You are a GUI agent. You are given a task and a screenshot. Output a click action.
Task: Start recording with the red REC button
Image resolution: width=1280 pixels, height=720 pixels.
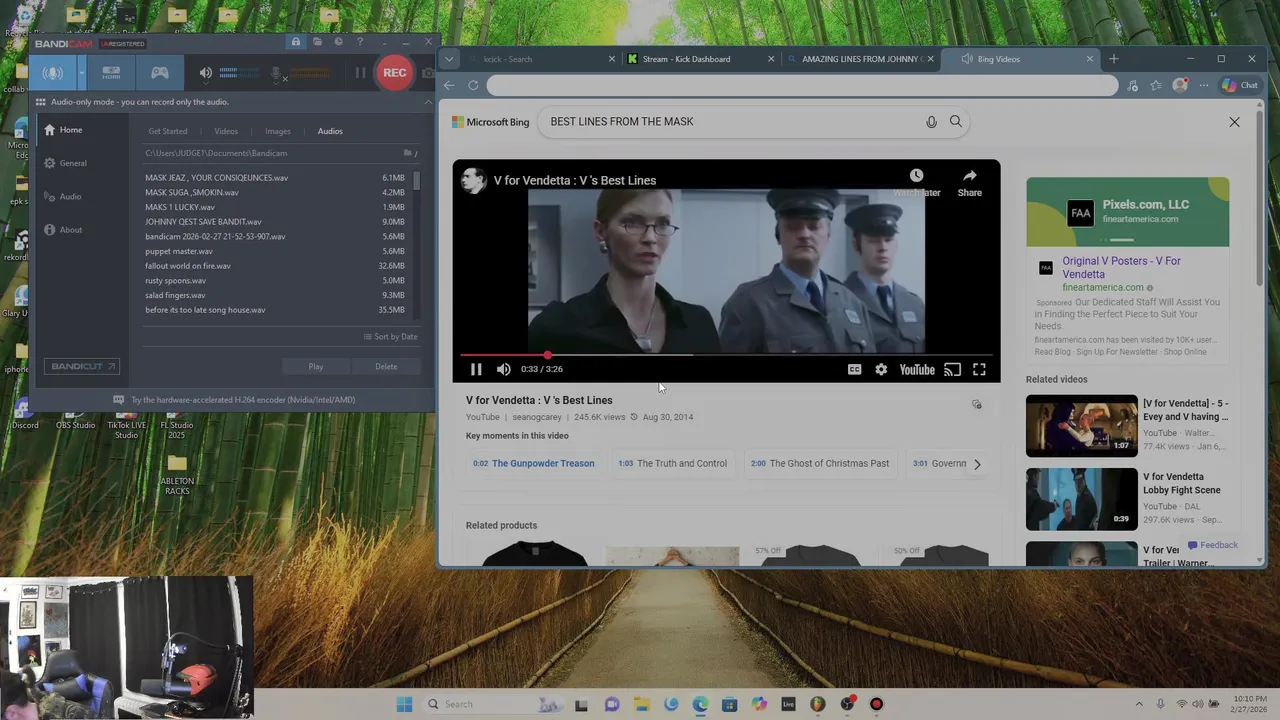[394, 72]
